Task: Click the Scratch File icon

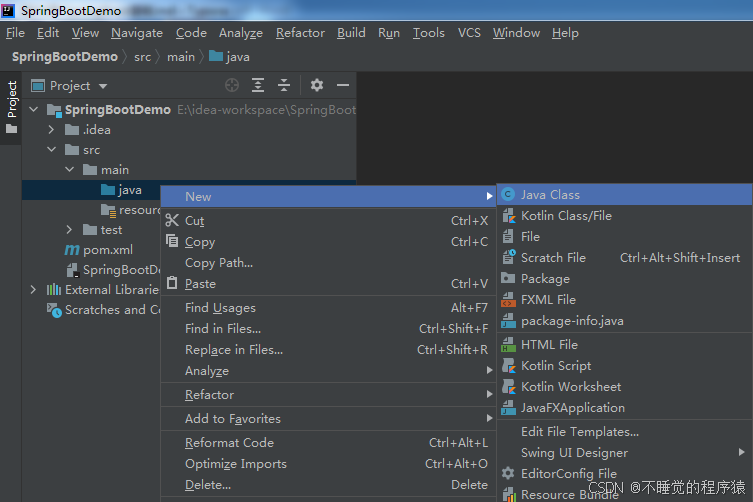Action: point(509,257)
